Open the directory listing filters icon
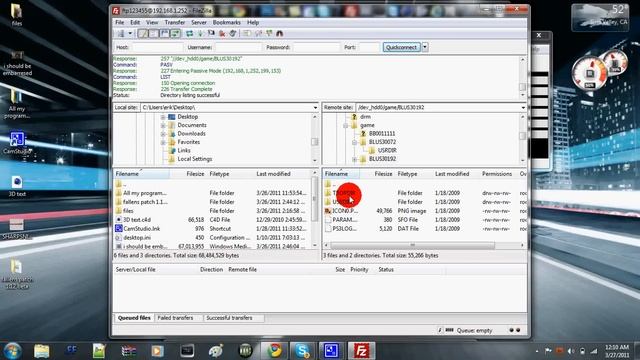The width and height of the screenshot is (640, 360). [x=247, y=33]
